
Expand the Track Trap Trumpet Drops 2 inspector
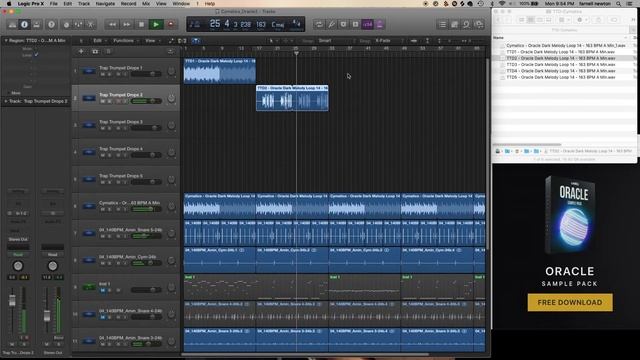[6, 101]
